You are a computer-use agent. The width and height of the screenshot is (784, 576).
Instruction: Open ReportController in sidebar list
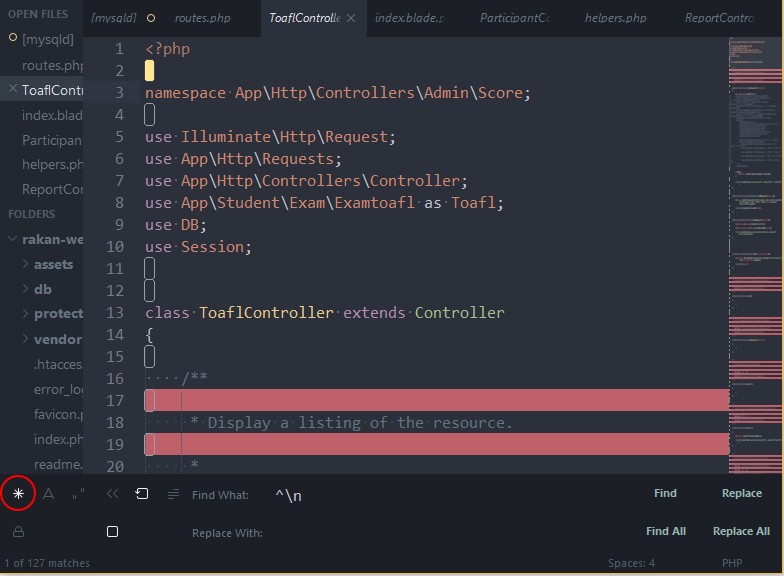point(52,190)
